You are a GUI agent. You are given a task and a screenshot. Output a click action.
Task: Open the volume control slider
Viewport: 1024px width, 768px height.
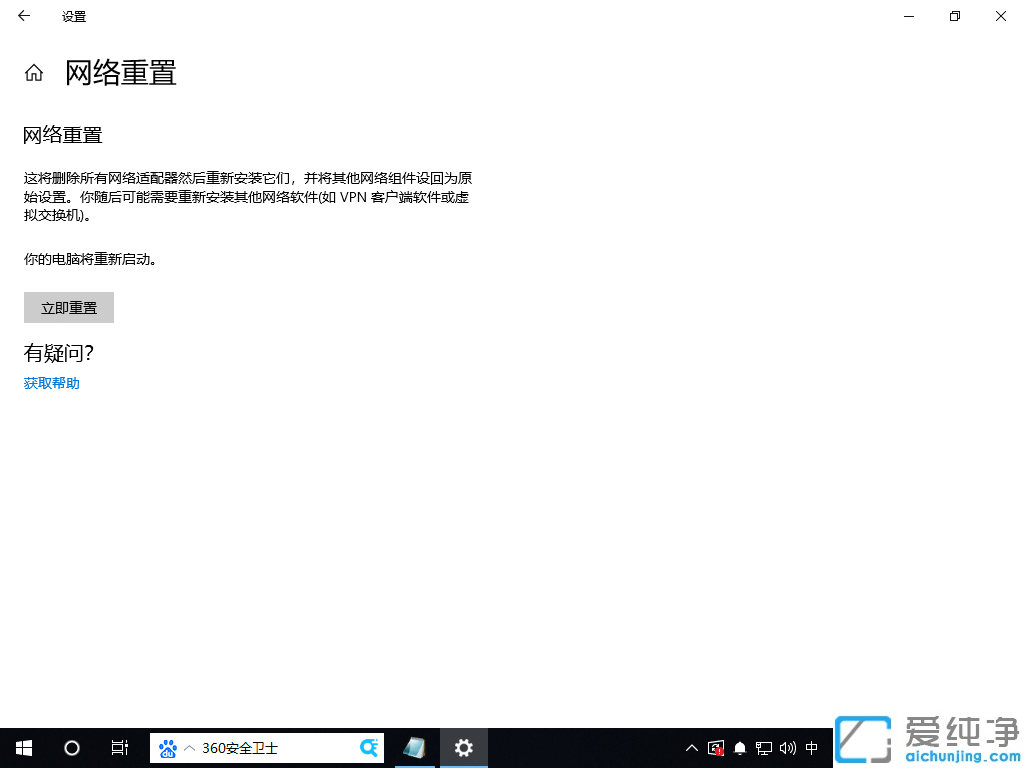[x=787, y=747]
